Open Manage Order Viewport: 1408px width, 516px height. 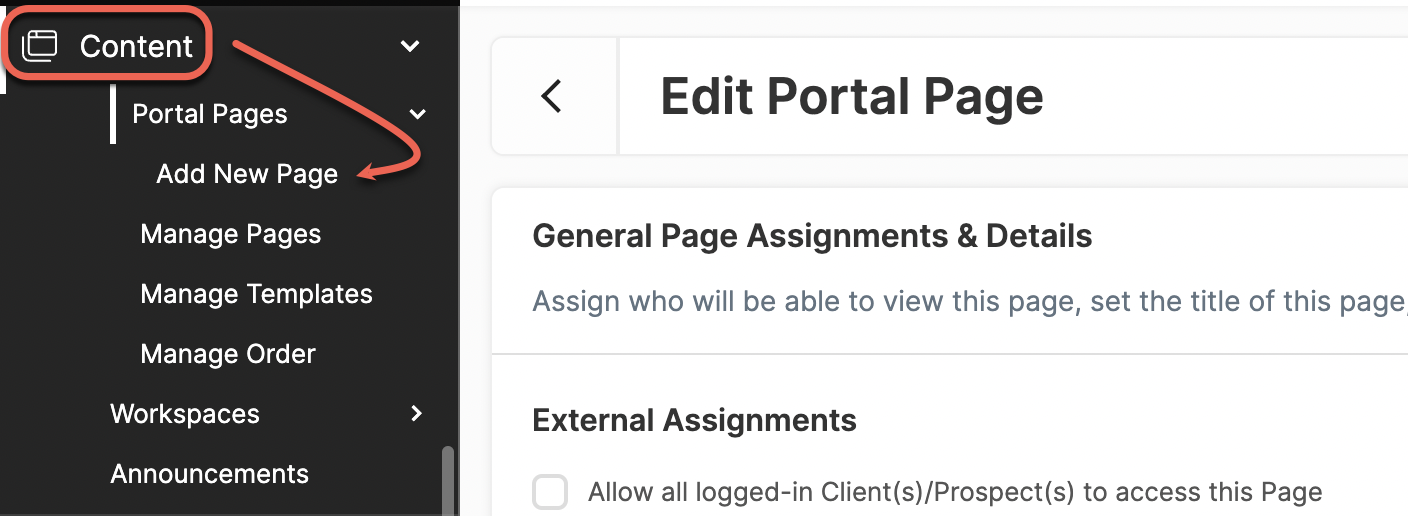coord(228,354)
